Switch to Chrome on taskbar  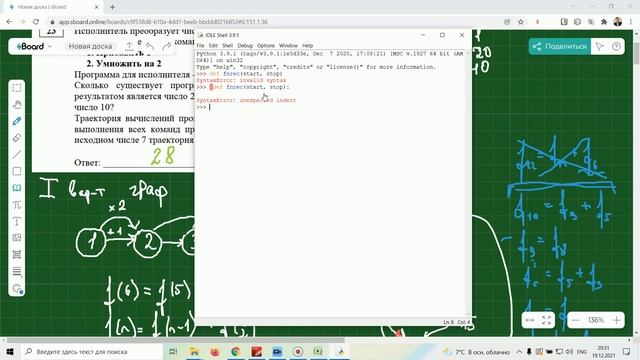236,351
